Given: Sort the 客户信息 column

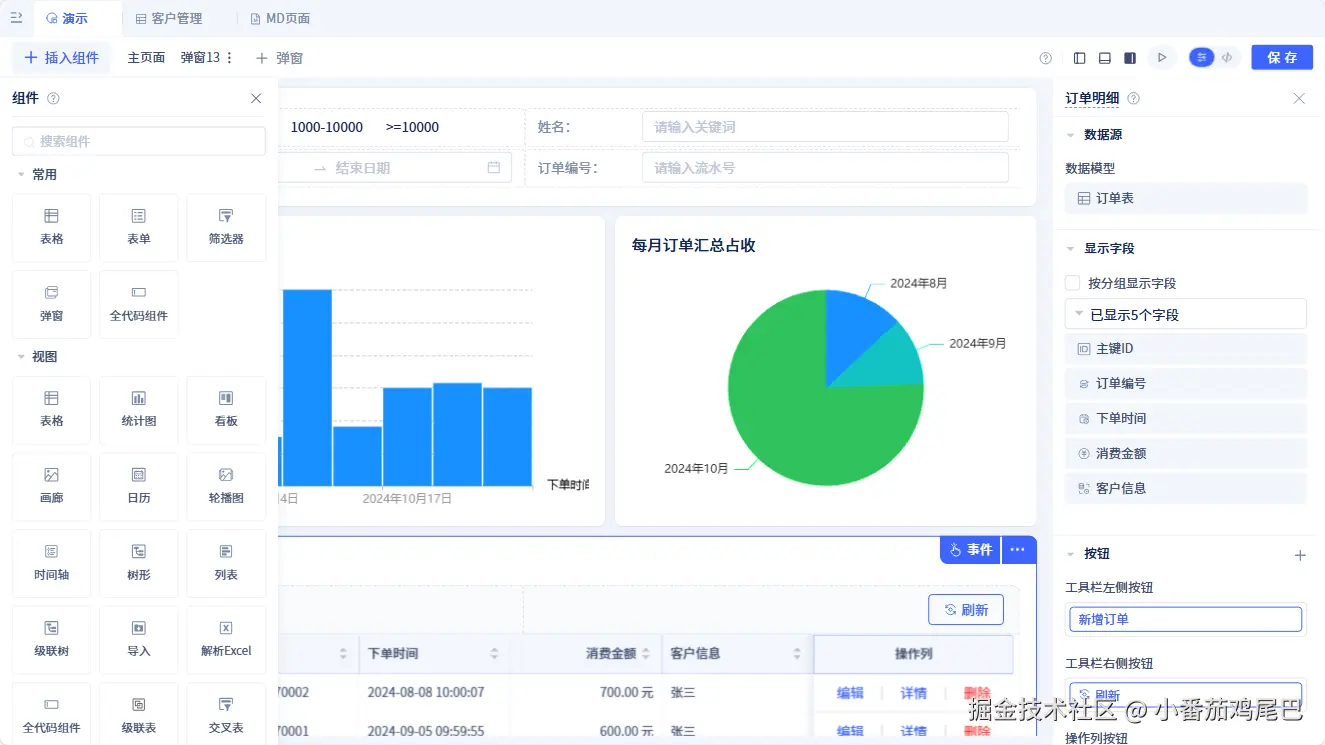Looking at the screenshot, I should click(797, 653).
